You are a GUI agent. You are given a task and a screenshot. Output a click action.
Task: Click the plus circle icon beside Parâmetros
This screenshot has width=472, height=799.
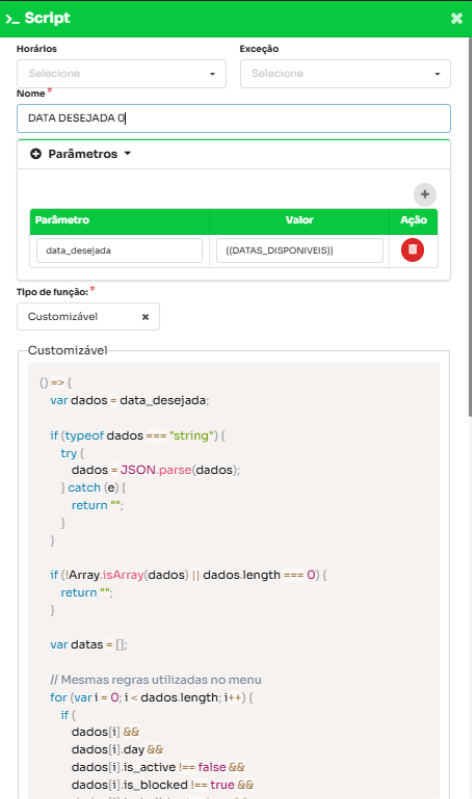point(36,153)
